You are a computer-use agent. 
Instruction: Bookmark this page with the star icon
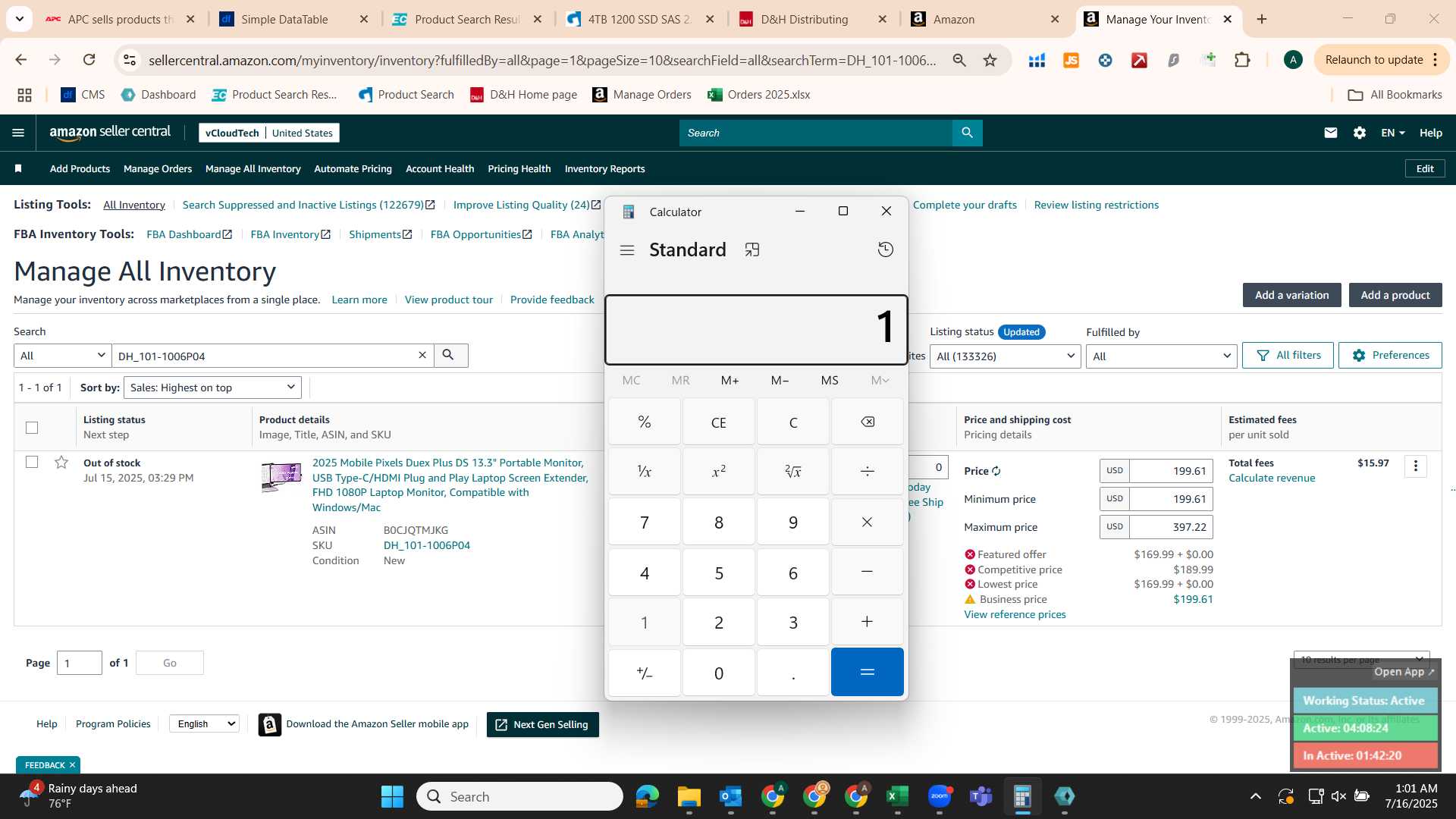tap(990, 60)
